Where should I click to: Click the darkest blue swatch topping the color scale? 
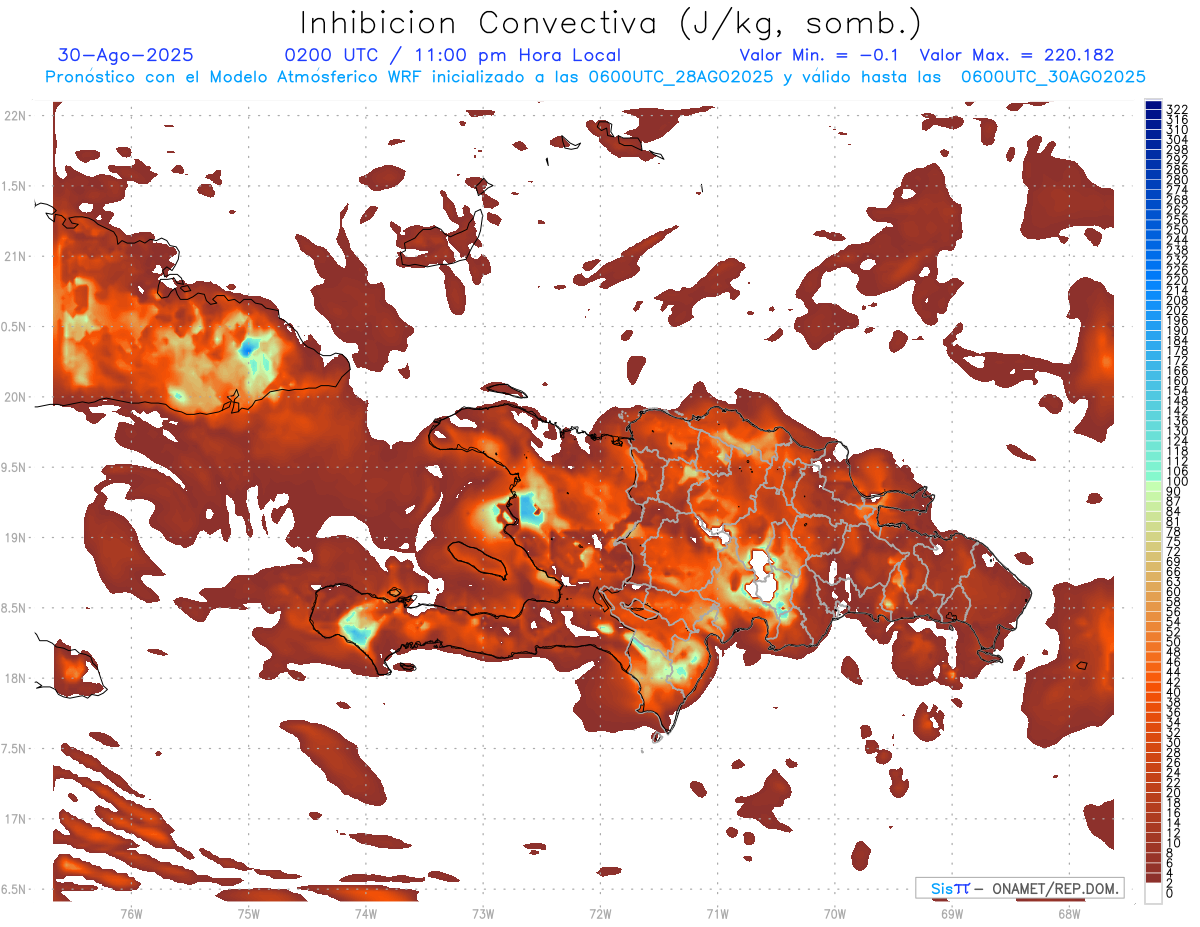point(1154,106)
